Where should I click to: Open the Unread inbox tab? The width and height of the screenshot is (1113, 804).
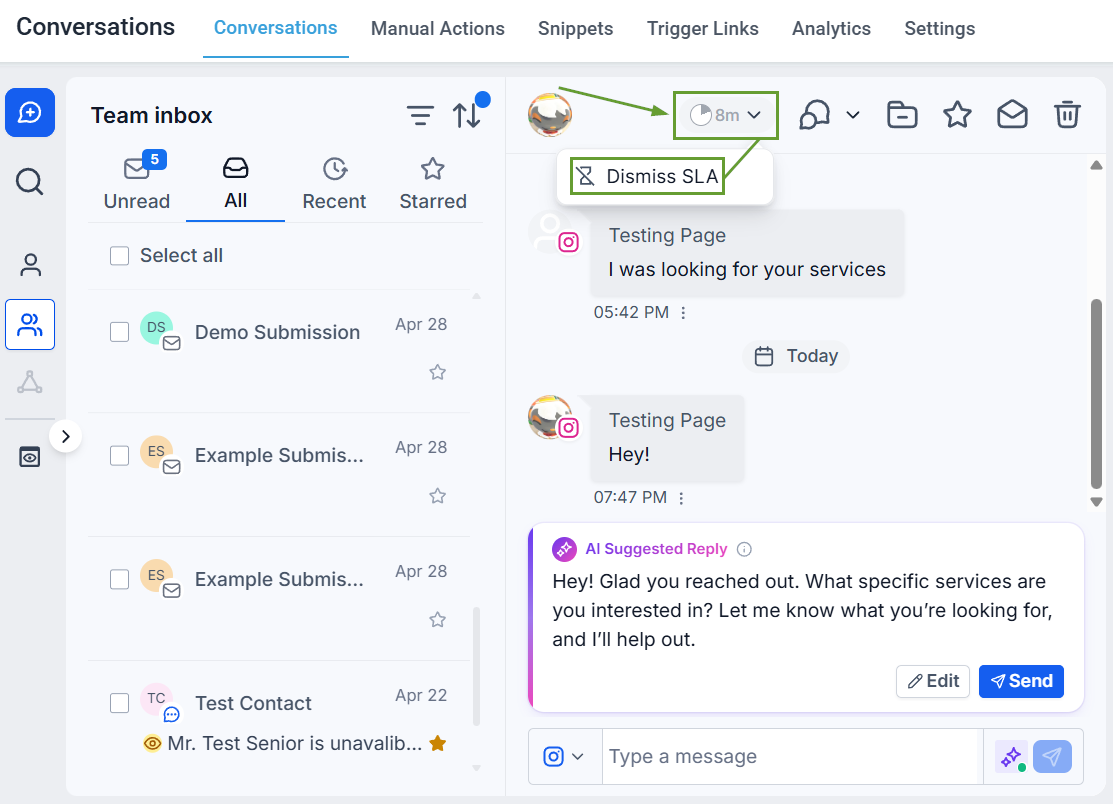click(x=136, y=183)
